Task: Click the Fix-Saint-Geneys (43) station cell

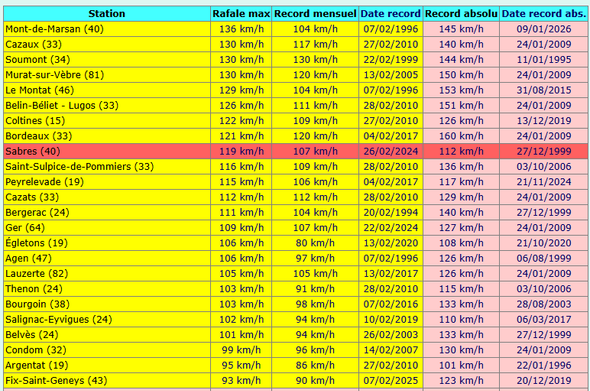Action: pos(106,380)
